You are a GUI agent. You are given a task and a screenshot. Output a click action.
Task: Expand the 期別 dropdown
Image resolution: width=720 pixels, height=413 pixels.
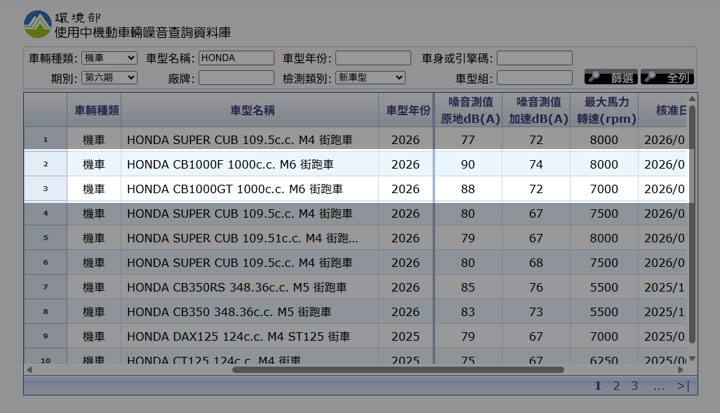pyautogui.click(x=109, y=77)
